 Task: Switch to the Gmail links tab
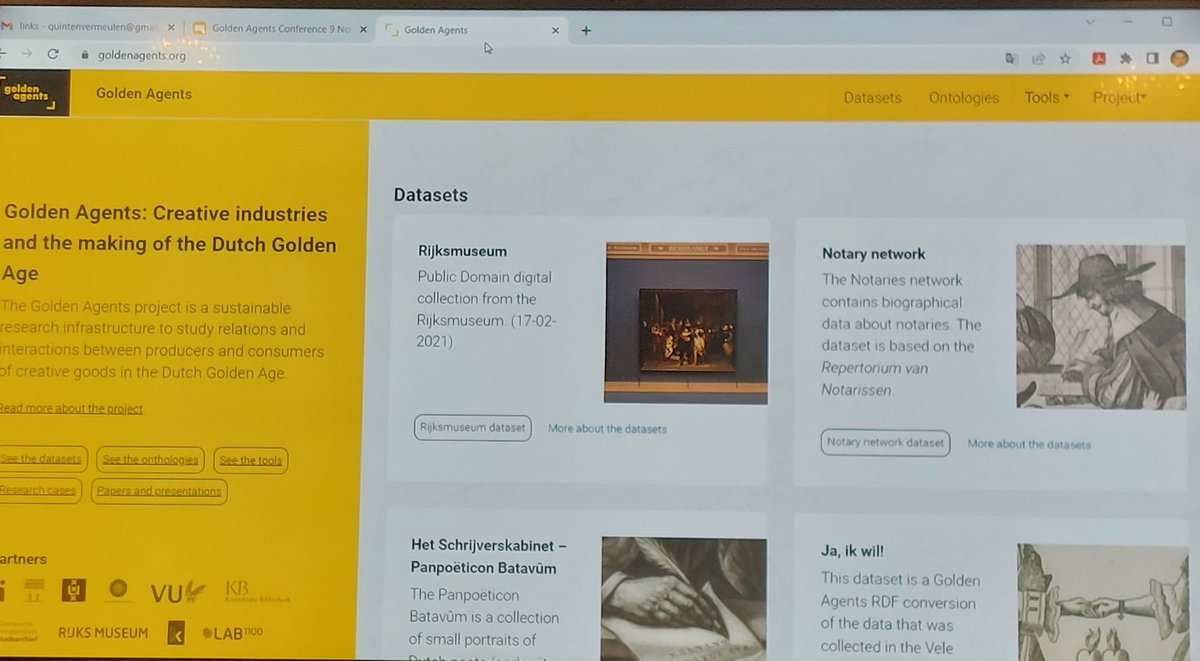click(88, 28)
